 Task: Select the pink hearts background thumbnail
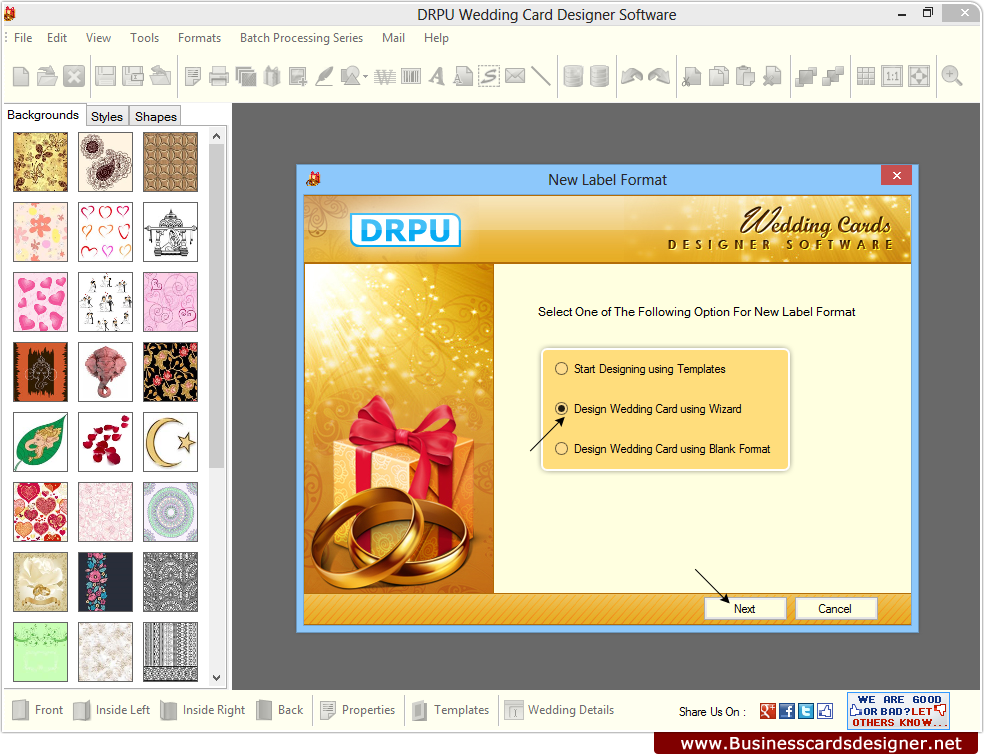[x=40, y=302]
